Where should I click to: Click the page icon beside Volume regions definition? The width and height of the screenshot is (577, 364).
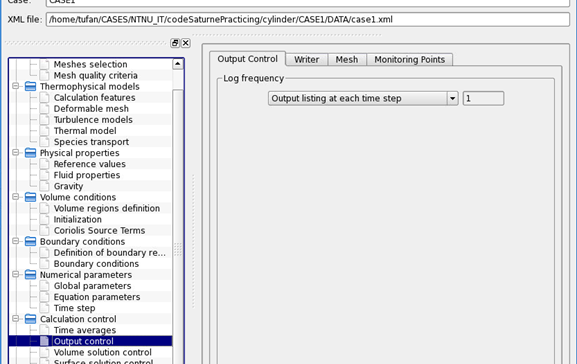(44, 208)
